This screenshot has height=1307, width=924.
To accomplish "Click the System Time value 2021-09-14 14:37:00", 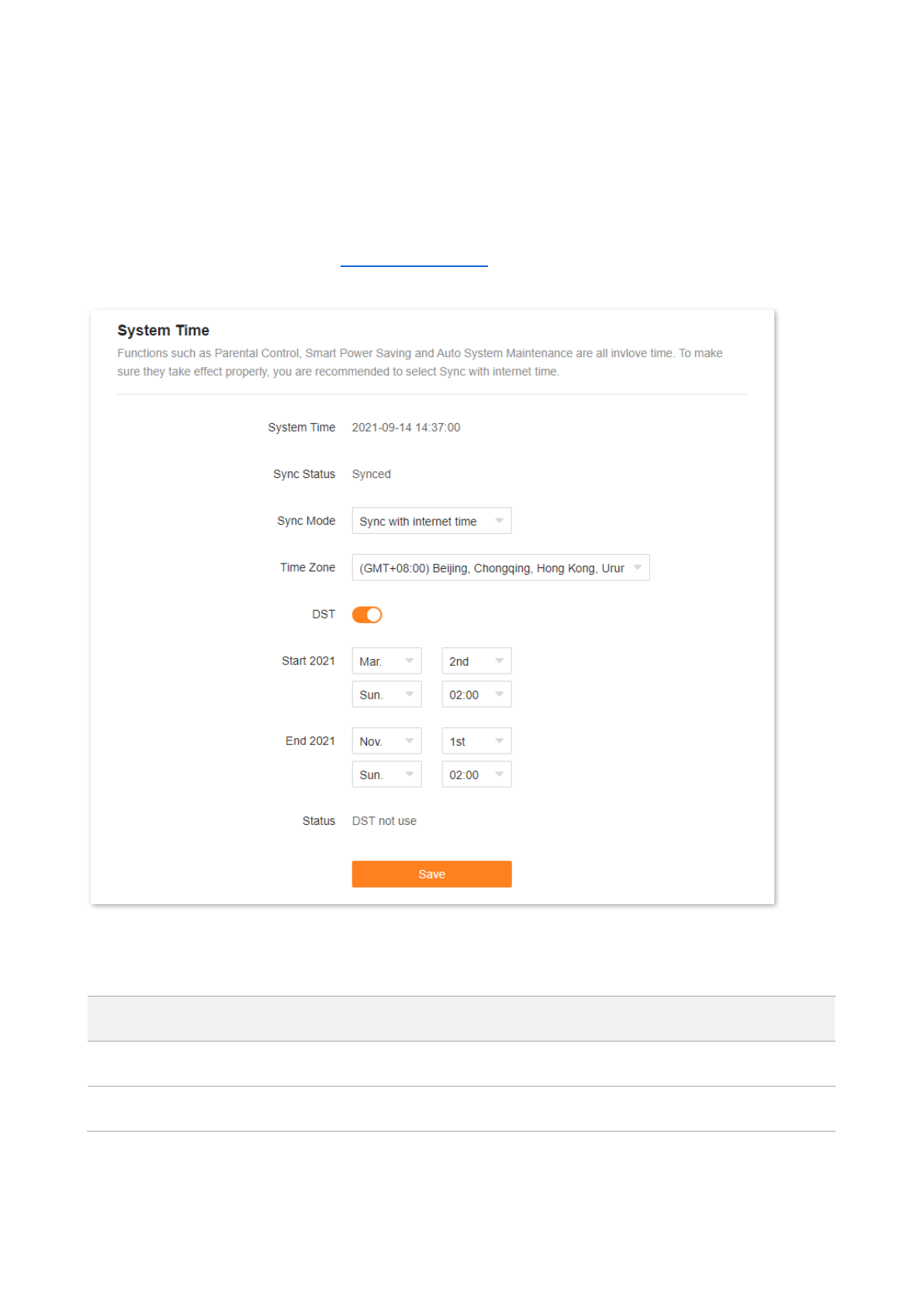I will pyautogui.click(x=406, y=428).
